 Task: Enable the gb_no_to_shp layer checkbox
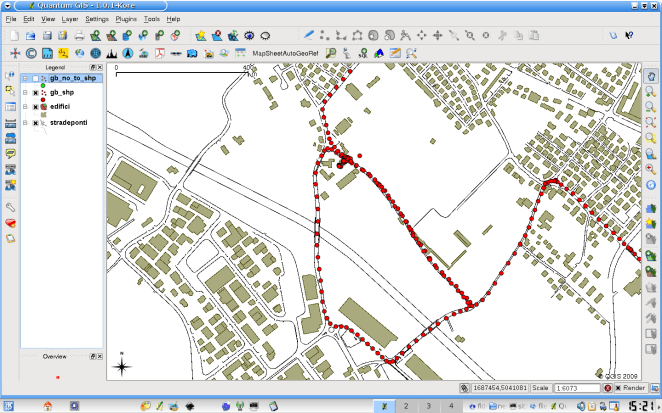(35, 79)
